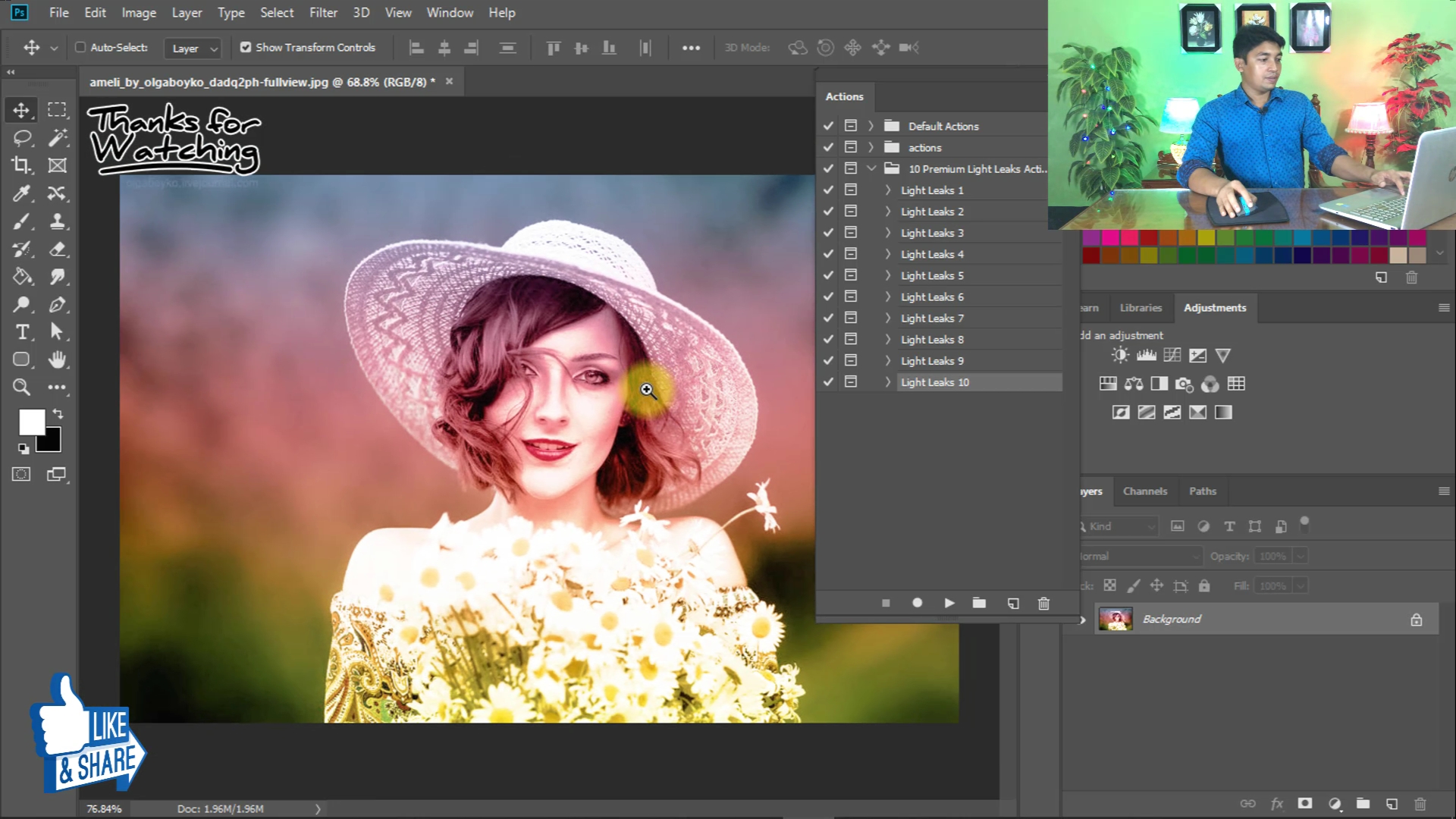1456x819 pixels.
Task: Click the Background layer thumbnail
Action: (1115, 620)
